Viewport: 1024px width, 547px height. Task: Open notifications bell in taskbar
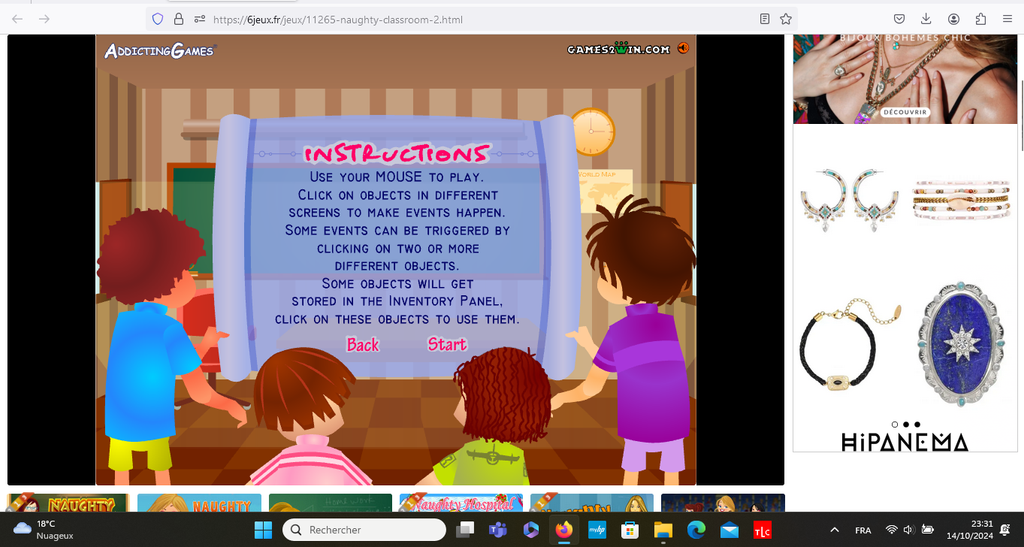pyautogui.click(x=1006, y=530)
